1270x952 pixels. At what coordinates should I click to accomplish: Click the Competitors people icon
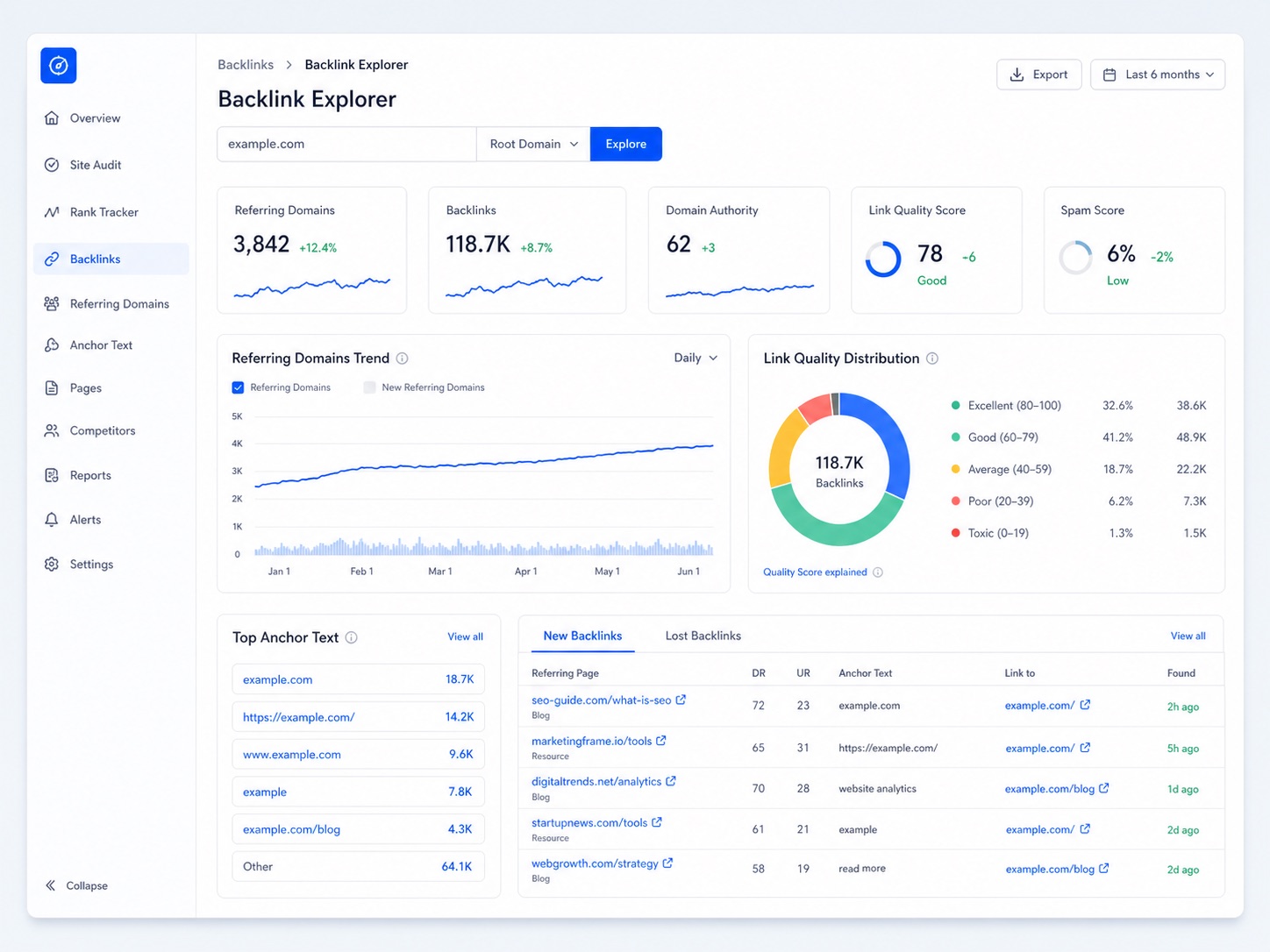(x=52, y=431)
